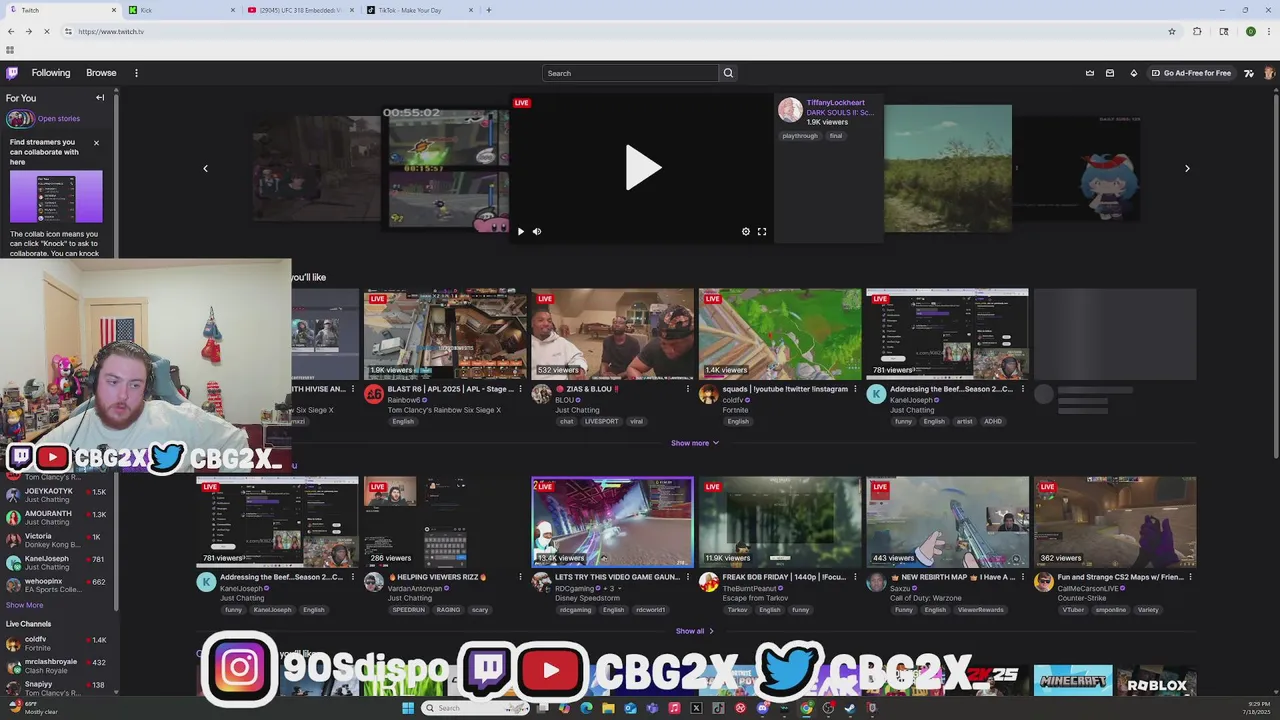
Task: Collapse the For You sidebar
Action: [x=100, y=98]
